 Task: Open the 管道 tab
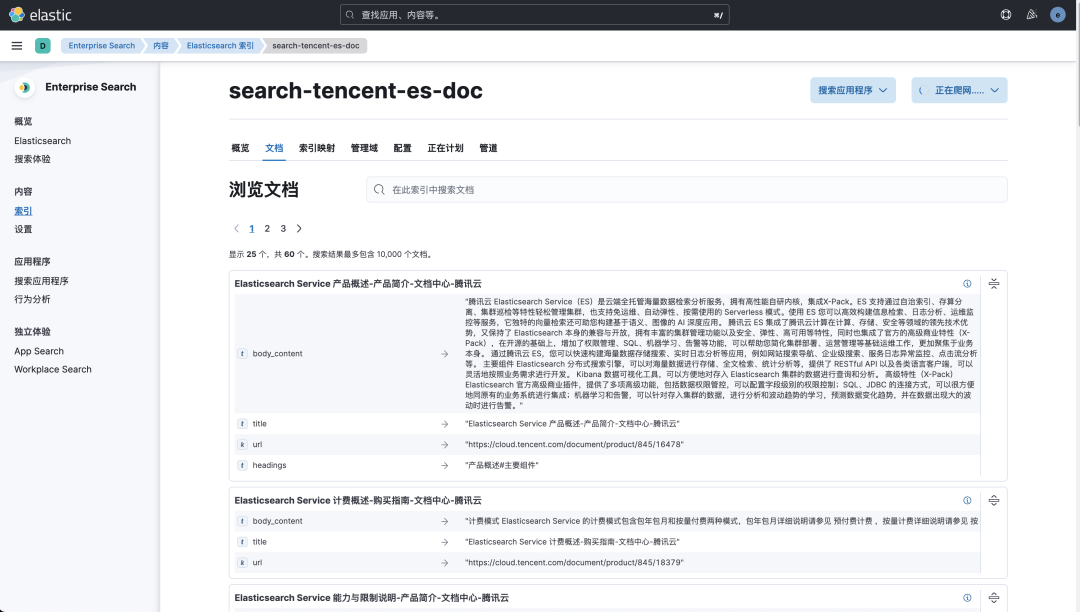(488, 148)
